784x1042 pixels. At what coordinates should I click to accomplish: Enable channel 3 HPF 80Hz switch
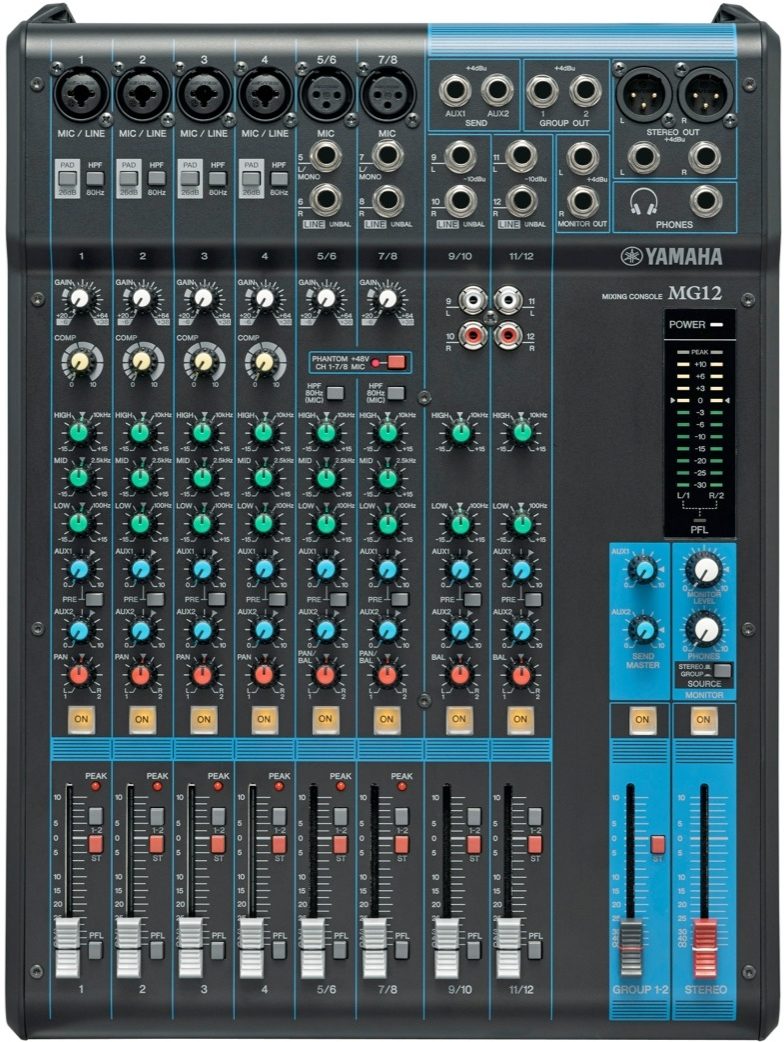[217, 178]
